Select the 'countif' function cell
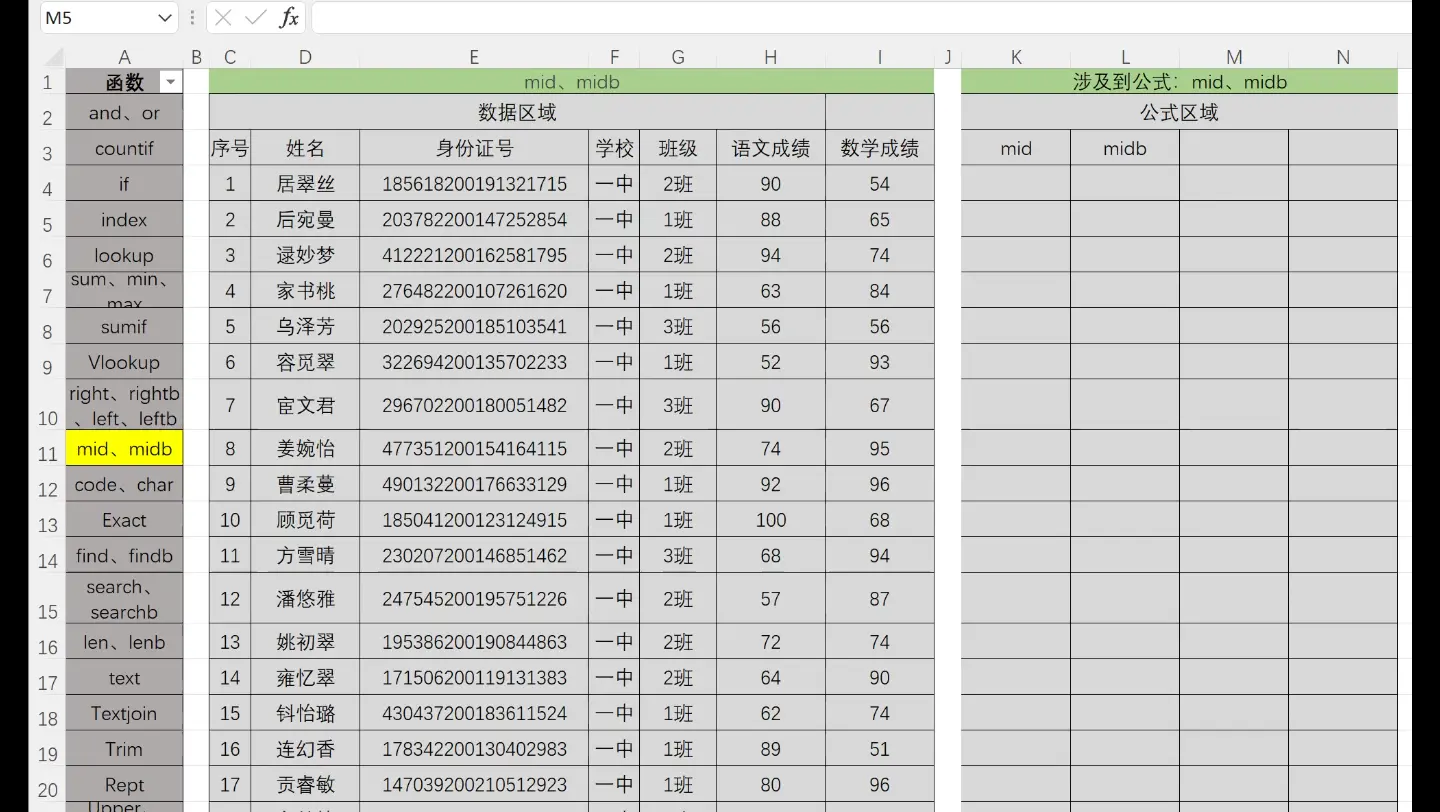This screenshot has width=1440, height=812. coord(124,148)
